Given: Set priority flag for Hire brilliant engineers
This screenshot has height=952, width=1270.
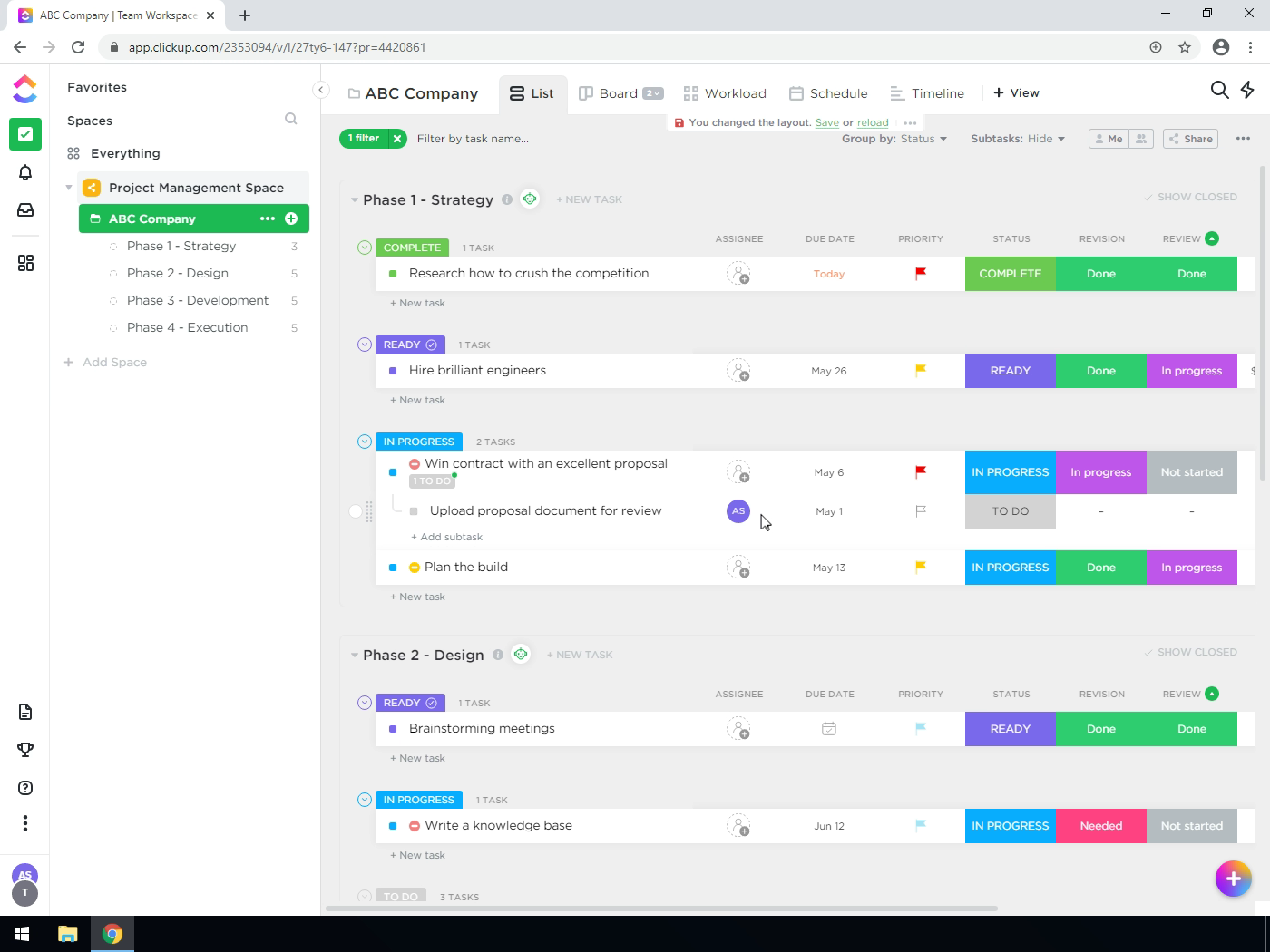Looking at the screenshot, I should tap(921, 370).
